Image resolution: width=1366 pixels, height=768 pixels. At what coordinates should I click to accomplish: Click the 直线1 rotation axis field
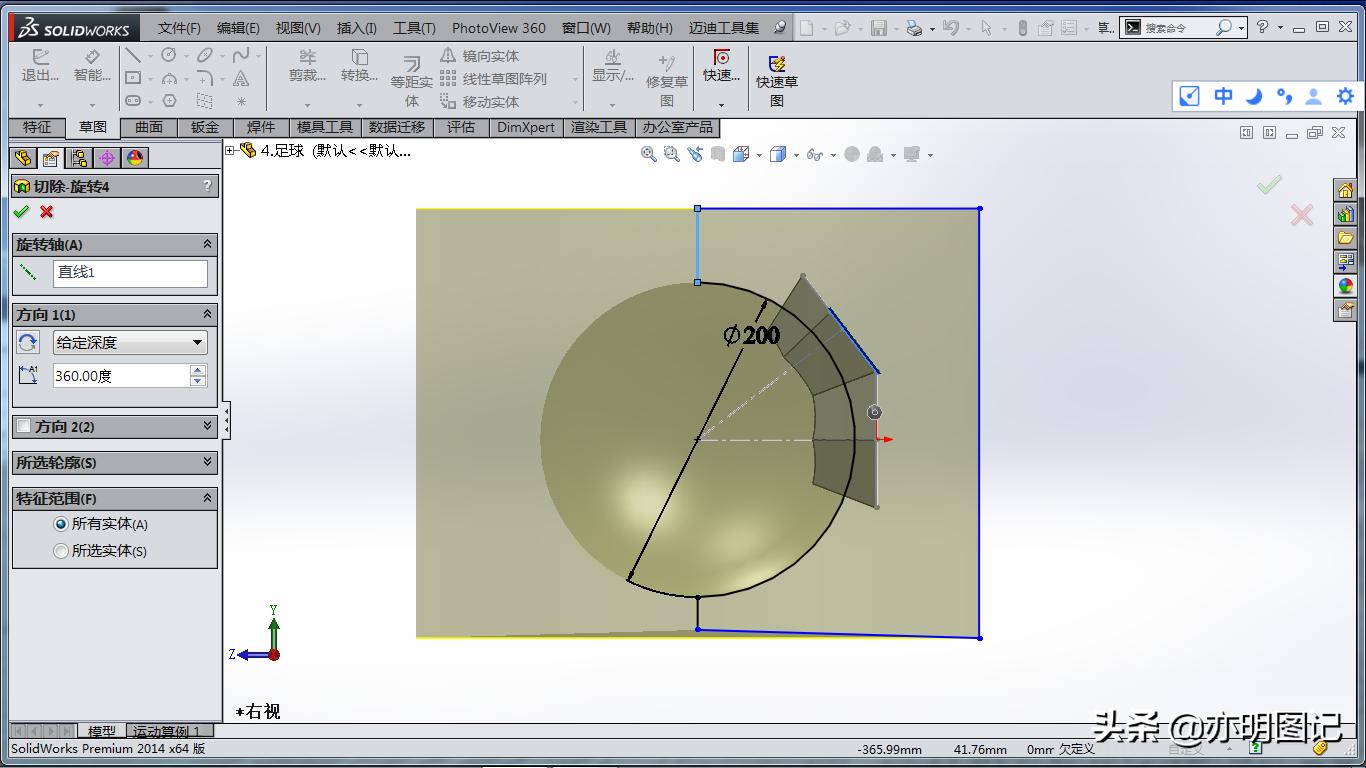130,272
